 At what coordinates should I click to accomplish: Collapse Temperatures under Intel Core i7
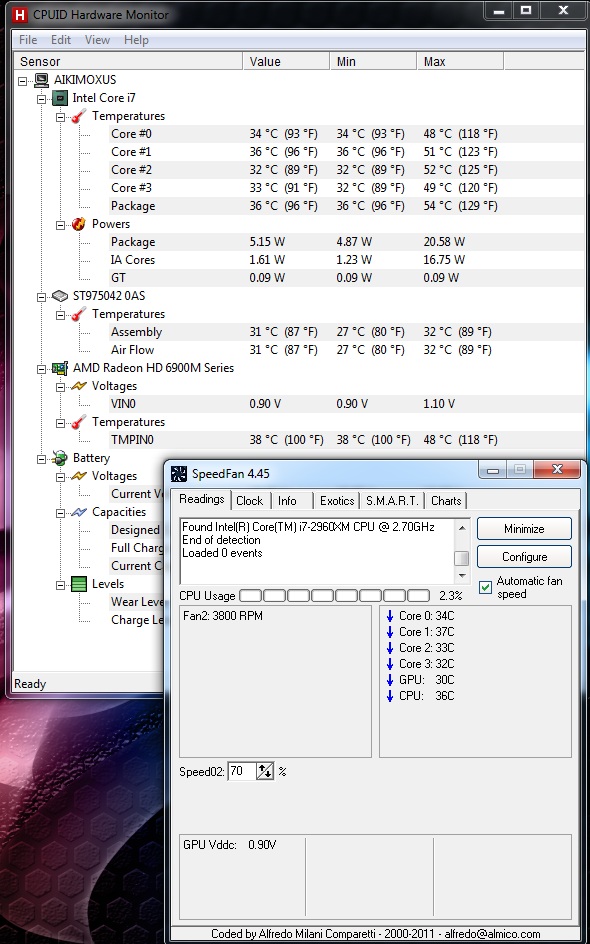[60, 117]
